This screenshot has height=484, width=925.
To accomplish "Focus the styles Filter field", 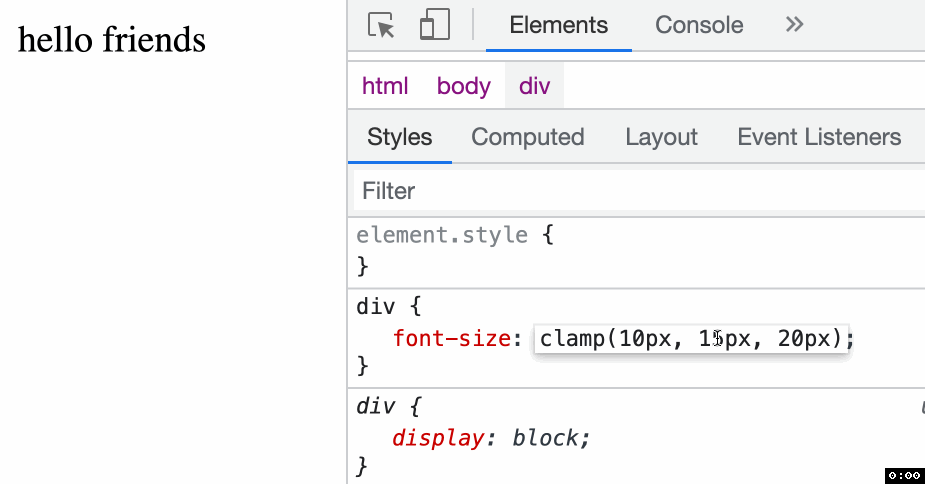I will tap(640, 191).
